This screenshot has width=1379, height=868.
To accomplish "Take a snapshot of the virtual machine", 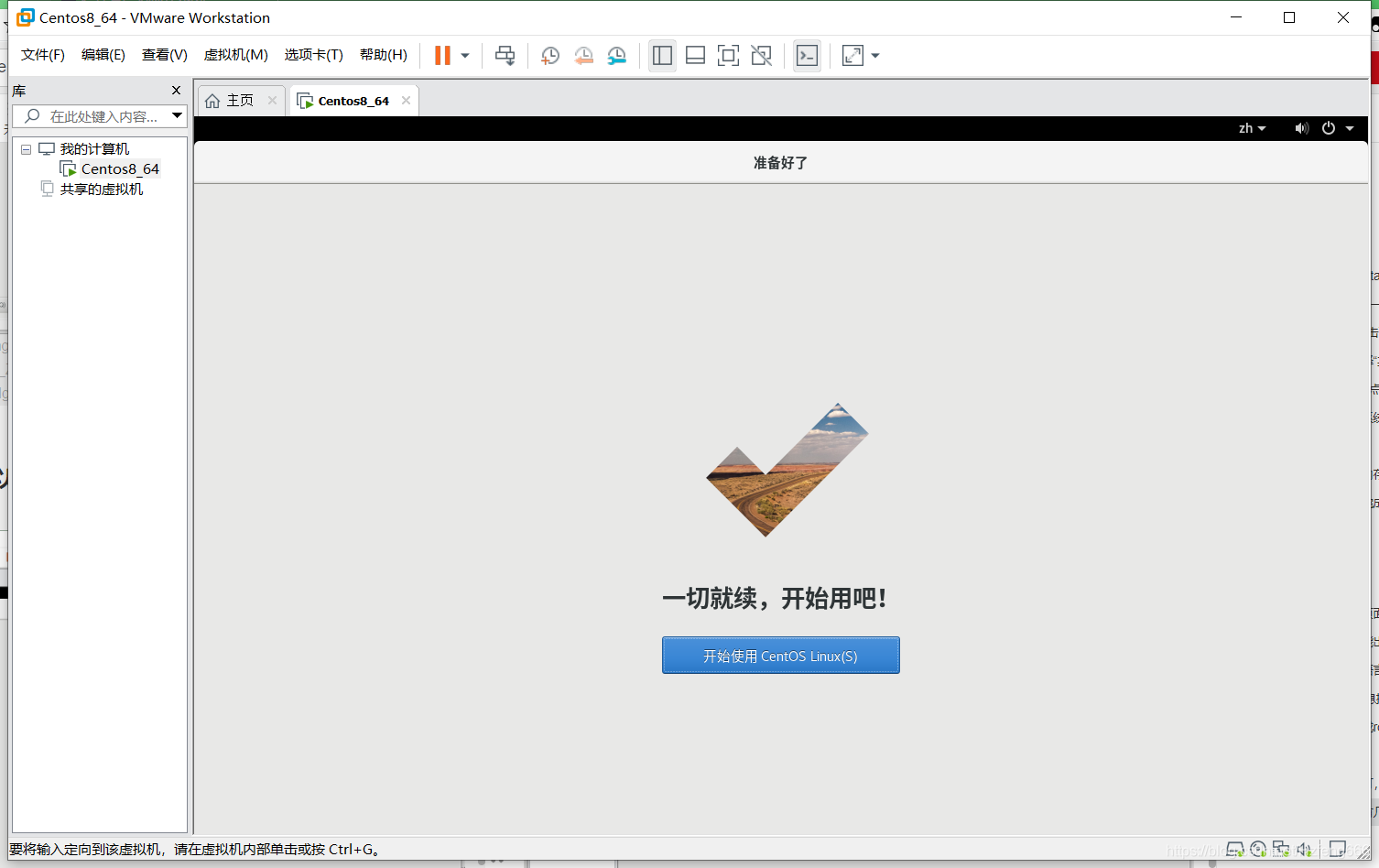I will pyautogui.click(x=549, y=56).
